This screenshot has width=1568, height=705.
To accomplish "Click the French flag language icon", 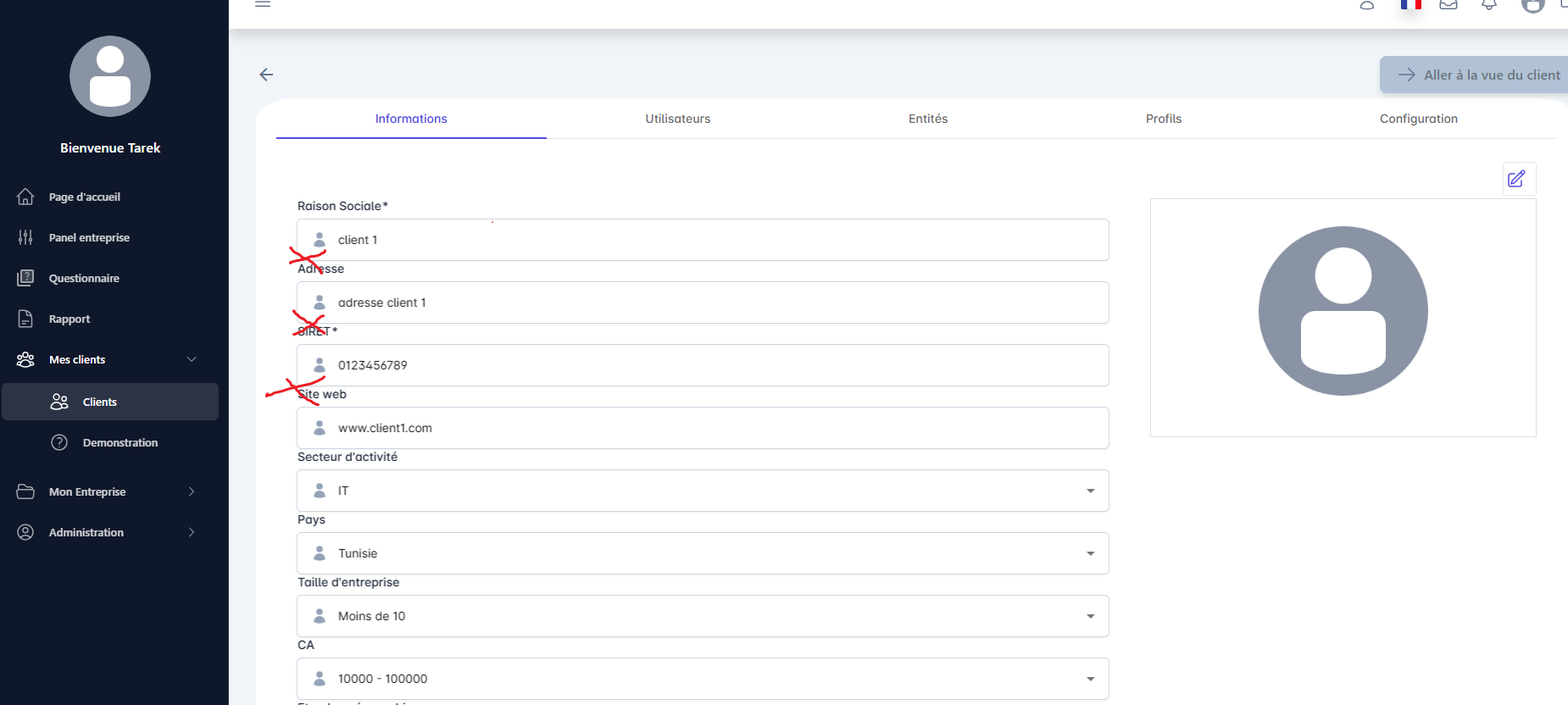I will click(x=1410, y=4).
